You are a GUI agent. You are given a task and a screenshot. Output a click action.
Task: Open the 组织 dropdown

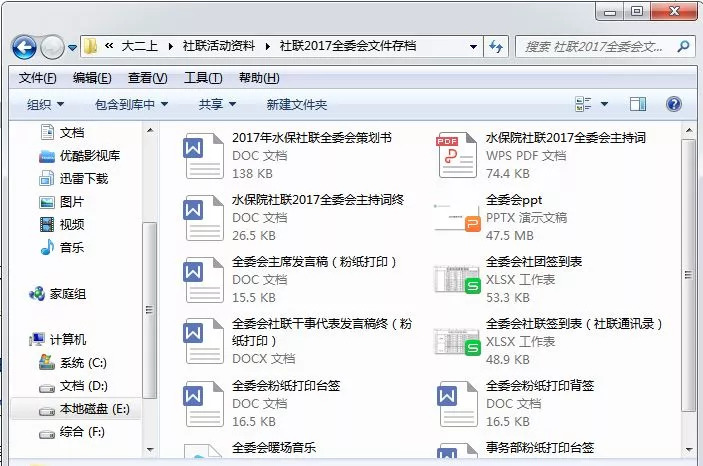pos(45,105)
